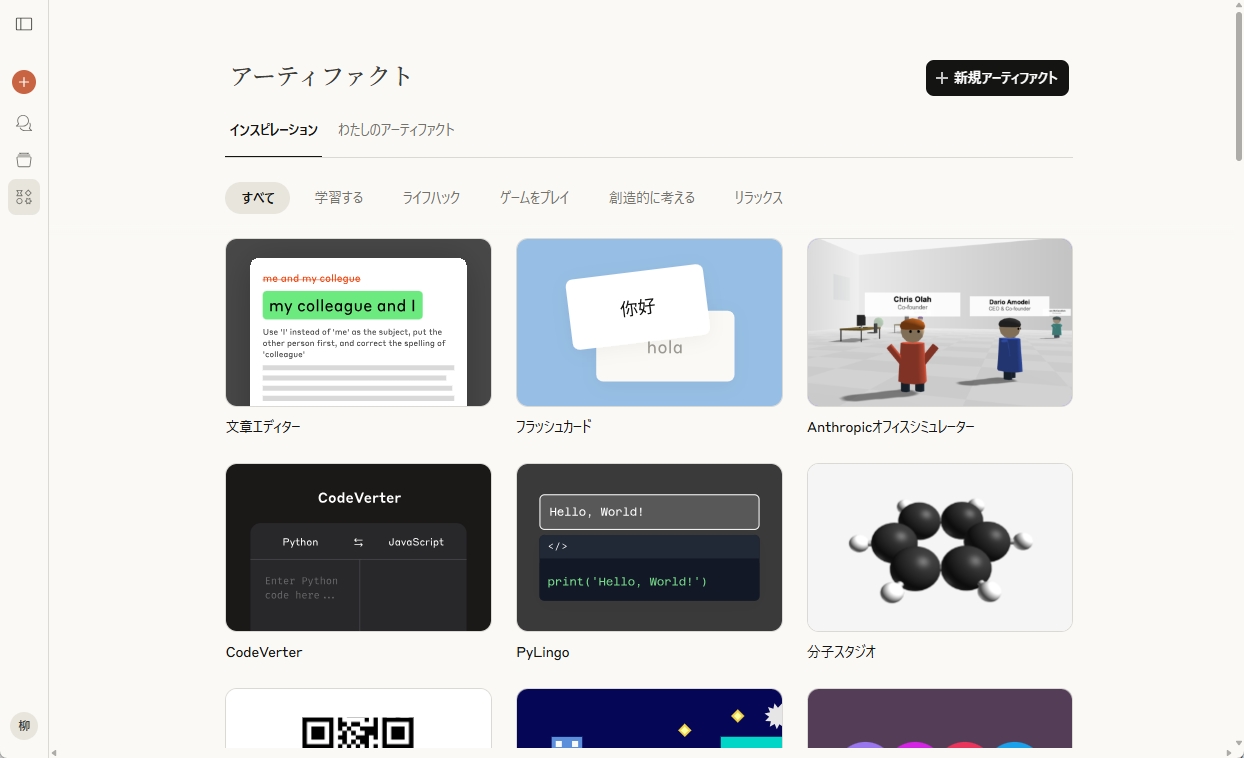Start a new chat with the orange plus icon

pos(24,82)
